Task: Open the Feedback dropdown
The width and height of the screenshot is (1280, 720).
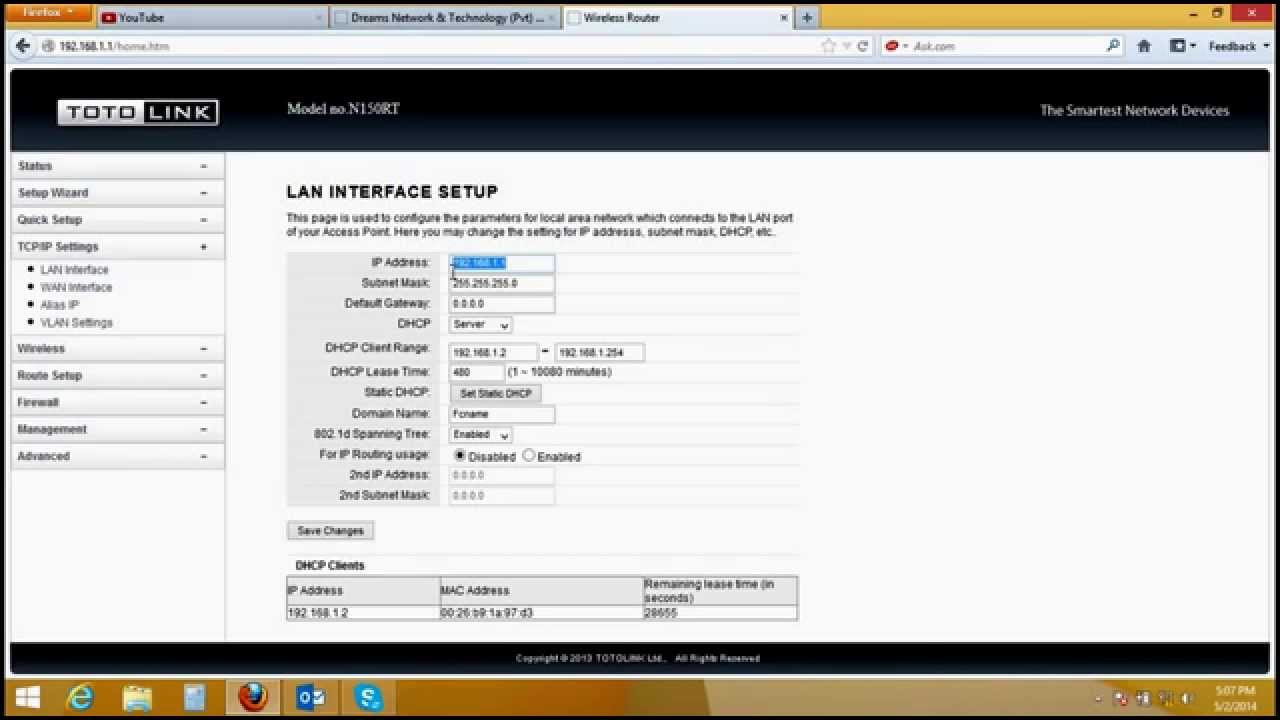Action: pos(1238,46)
